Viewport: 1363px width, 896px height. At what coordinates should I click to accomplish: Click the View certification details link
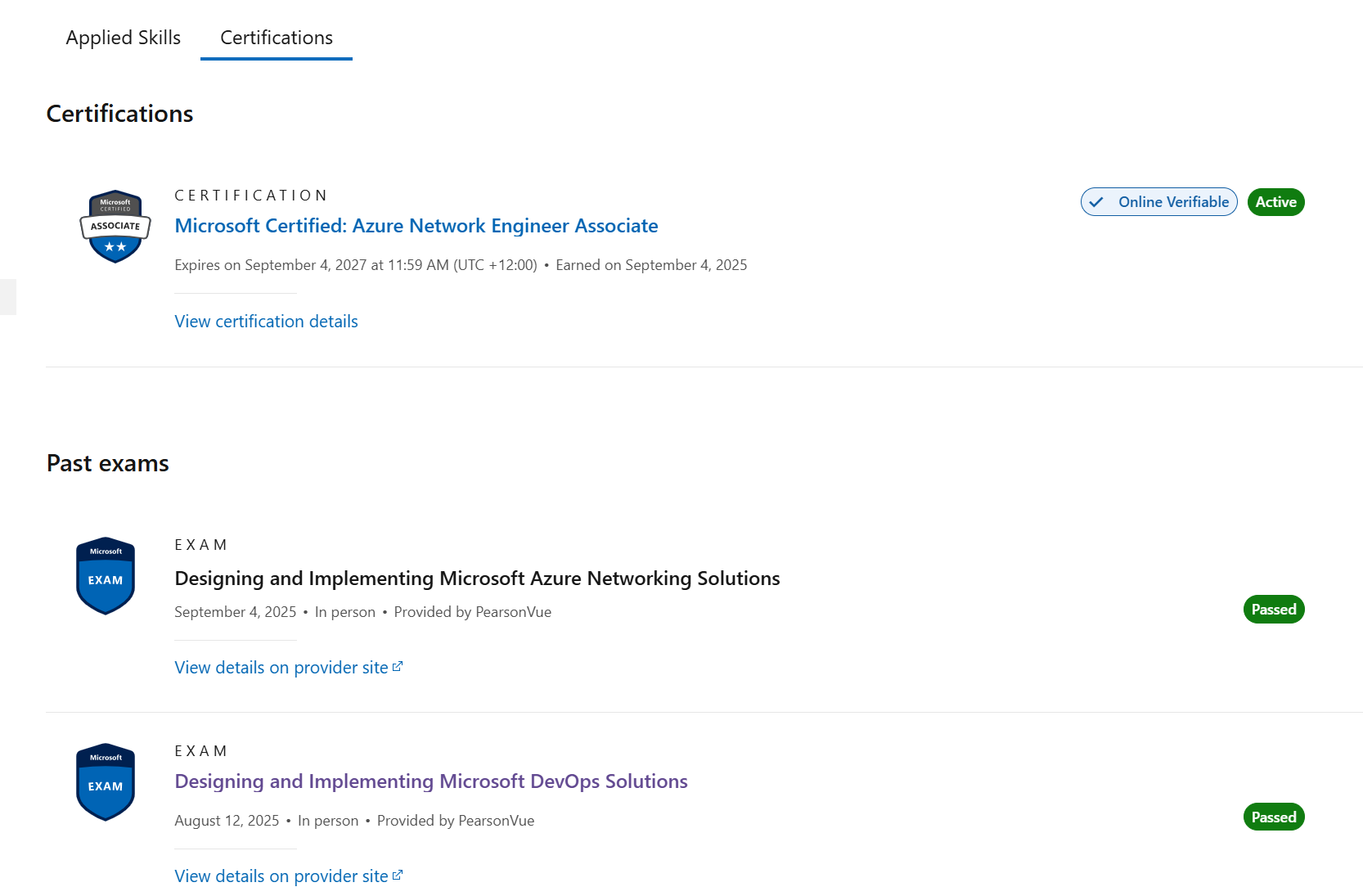click(266, 322)
